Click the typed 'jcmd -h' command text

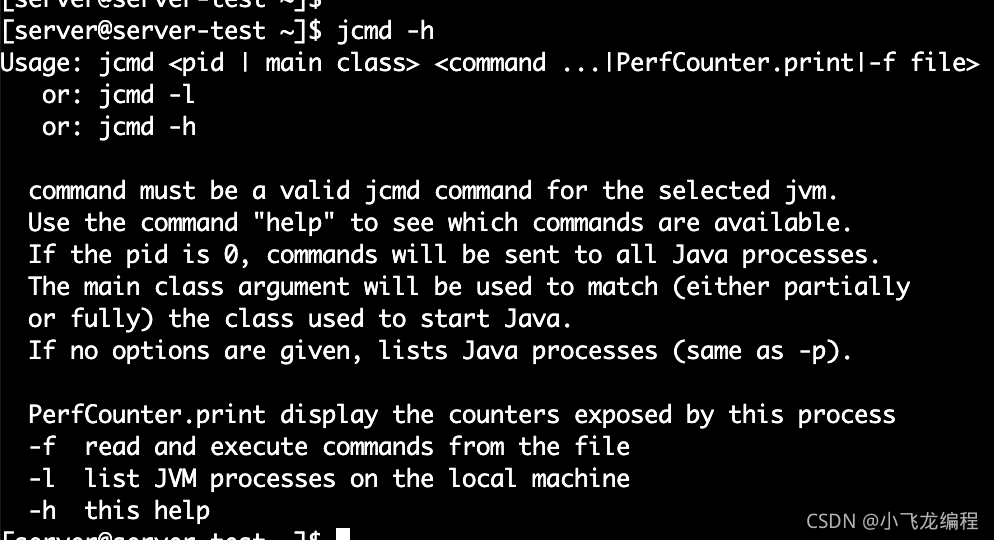[x=385, y=30]
